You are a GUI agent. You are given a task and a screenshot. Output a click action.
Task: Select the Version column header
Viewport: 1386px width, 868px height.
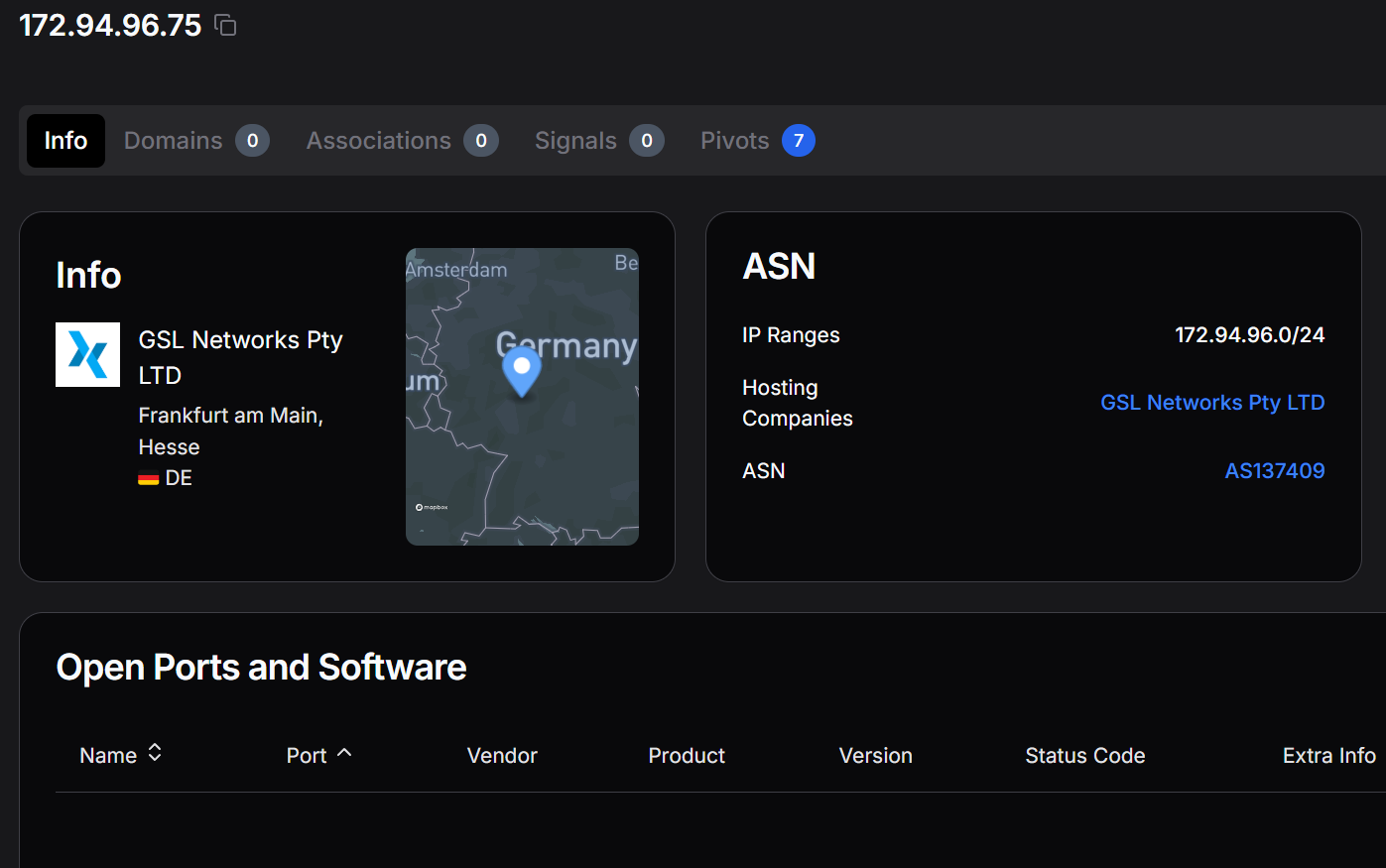(x=875, y=756)
